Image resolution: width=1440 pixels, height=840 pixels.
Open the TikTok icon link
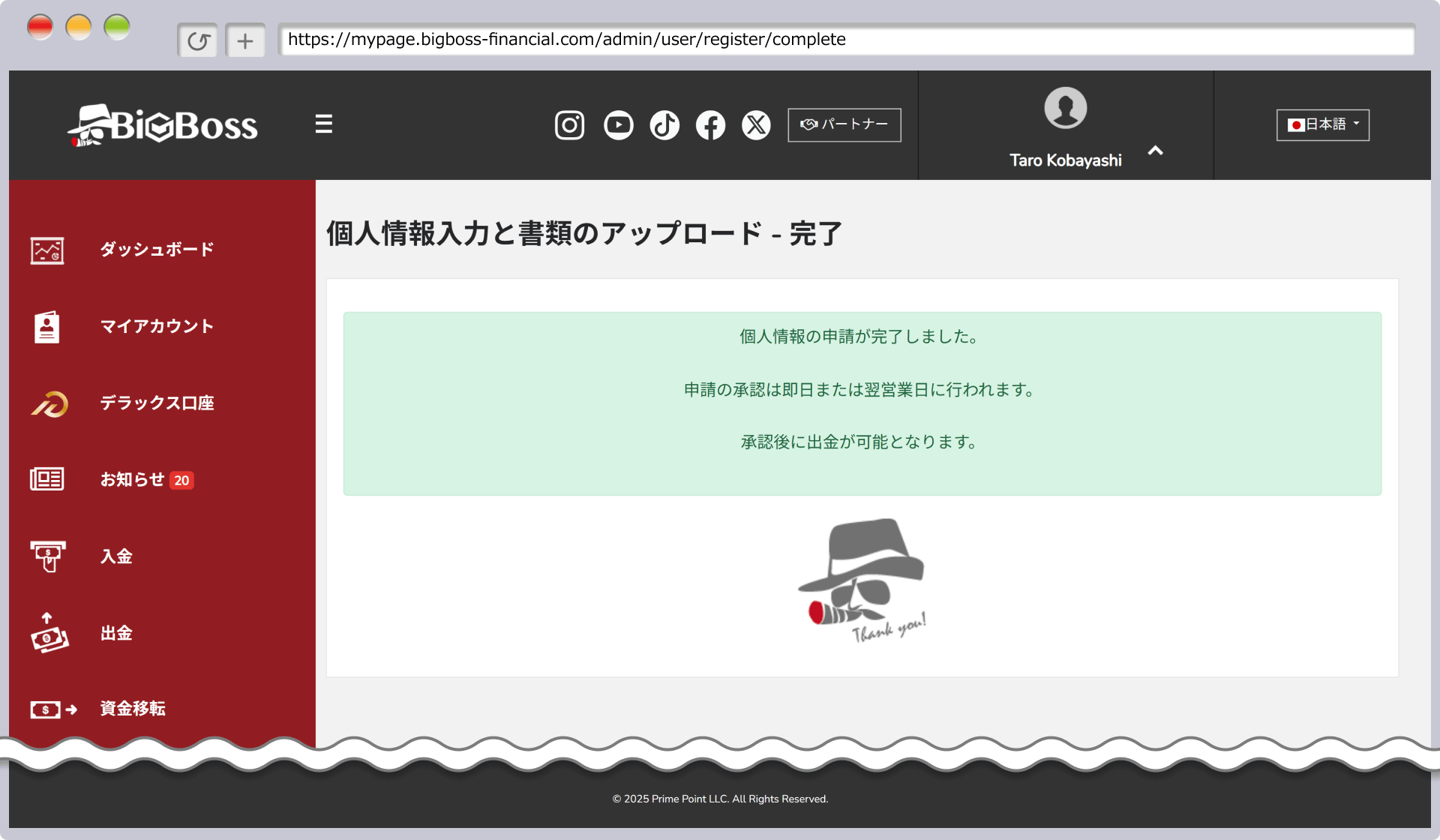point(664,125)
